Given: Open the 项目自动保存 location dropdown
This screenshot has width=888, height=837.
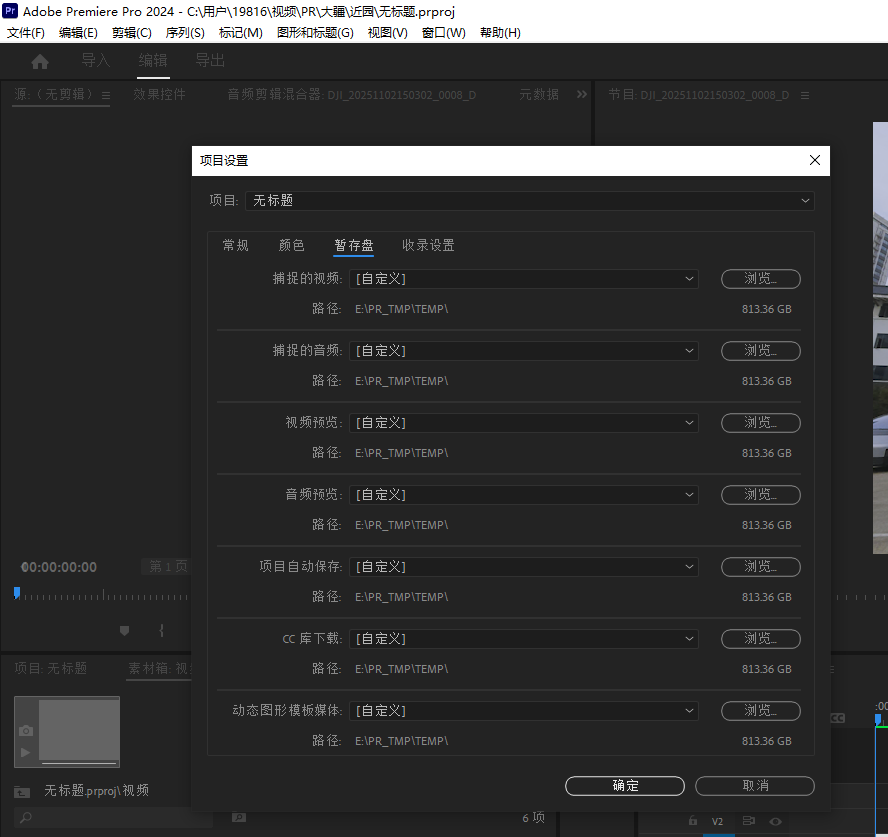Looking at the screenshot, I should pyautogui.click(x=523, y=567).
